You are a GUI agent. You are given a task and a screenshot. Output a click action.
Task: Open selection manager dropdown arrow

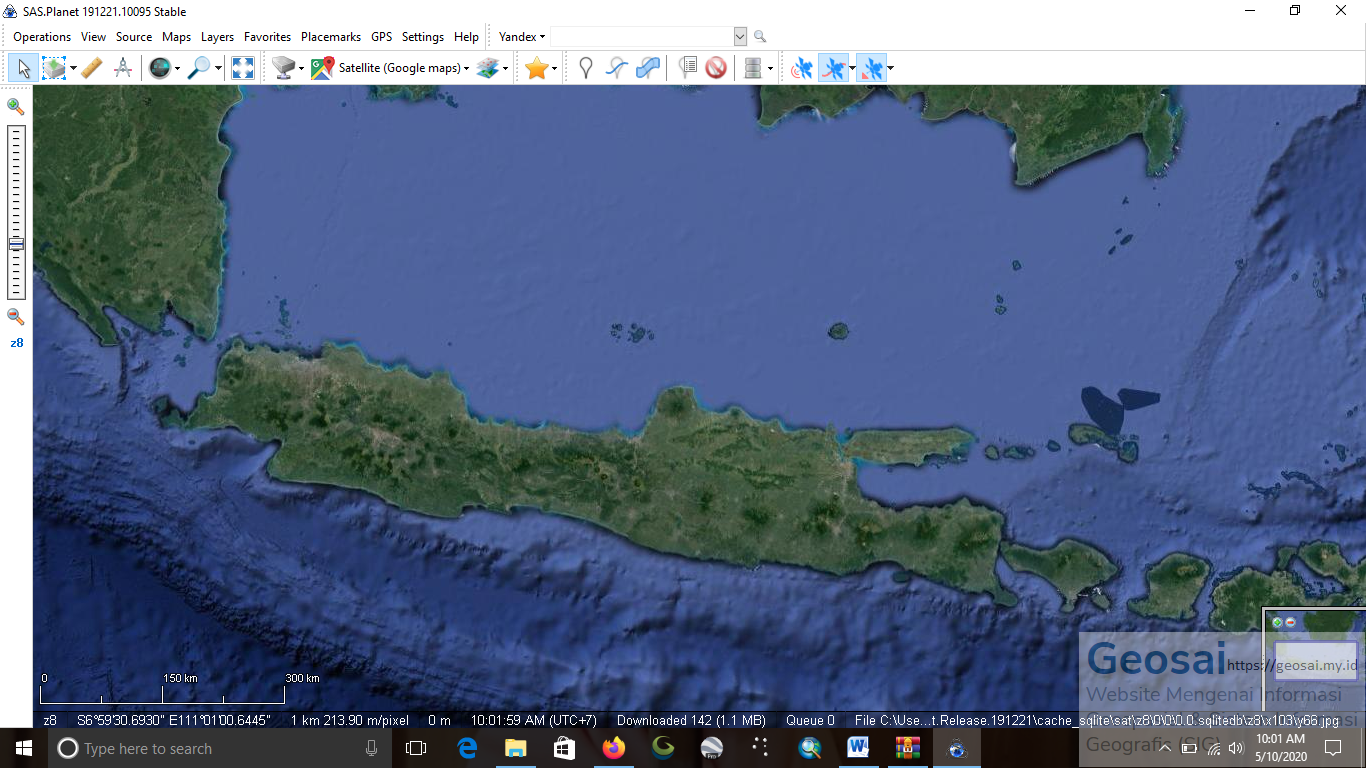tap(73, 69)
